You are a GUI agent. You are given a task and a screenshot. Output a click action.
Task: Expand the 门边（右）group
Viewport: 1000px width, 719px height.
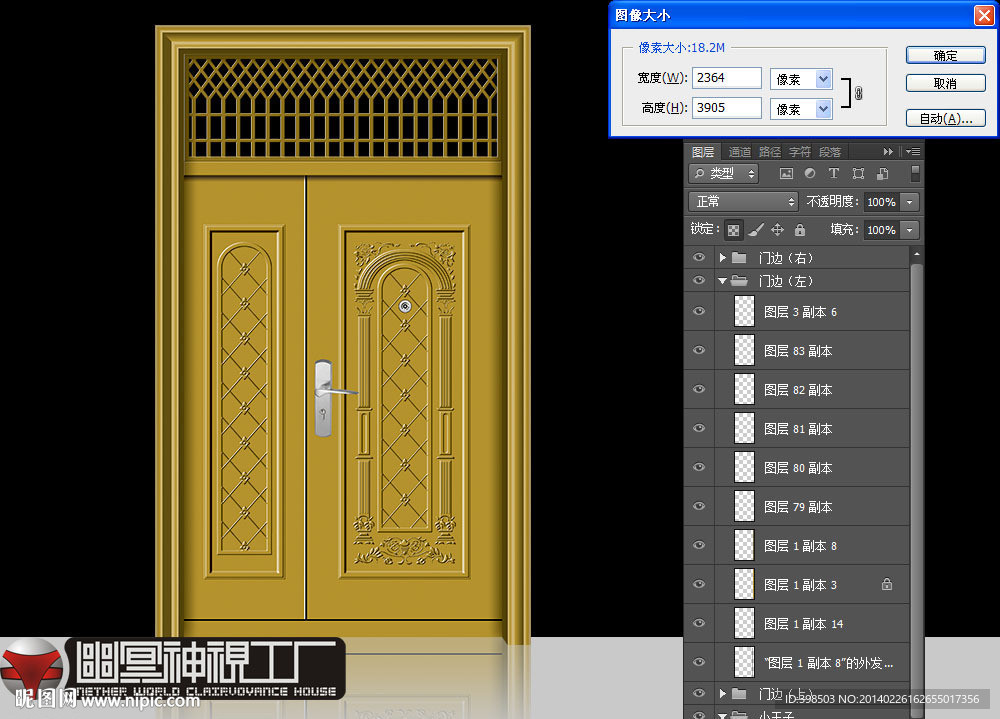[x=723, y=258]
